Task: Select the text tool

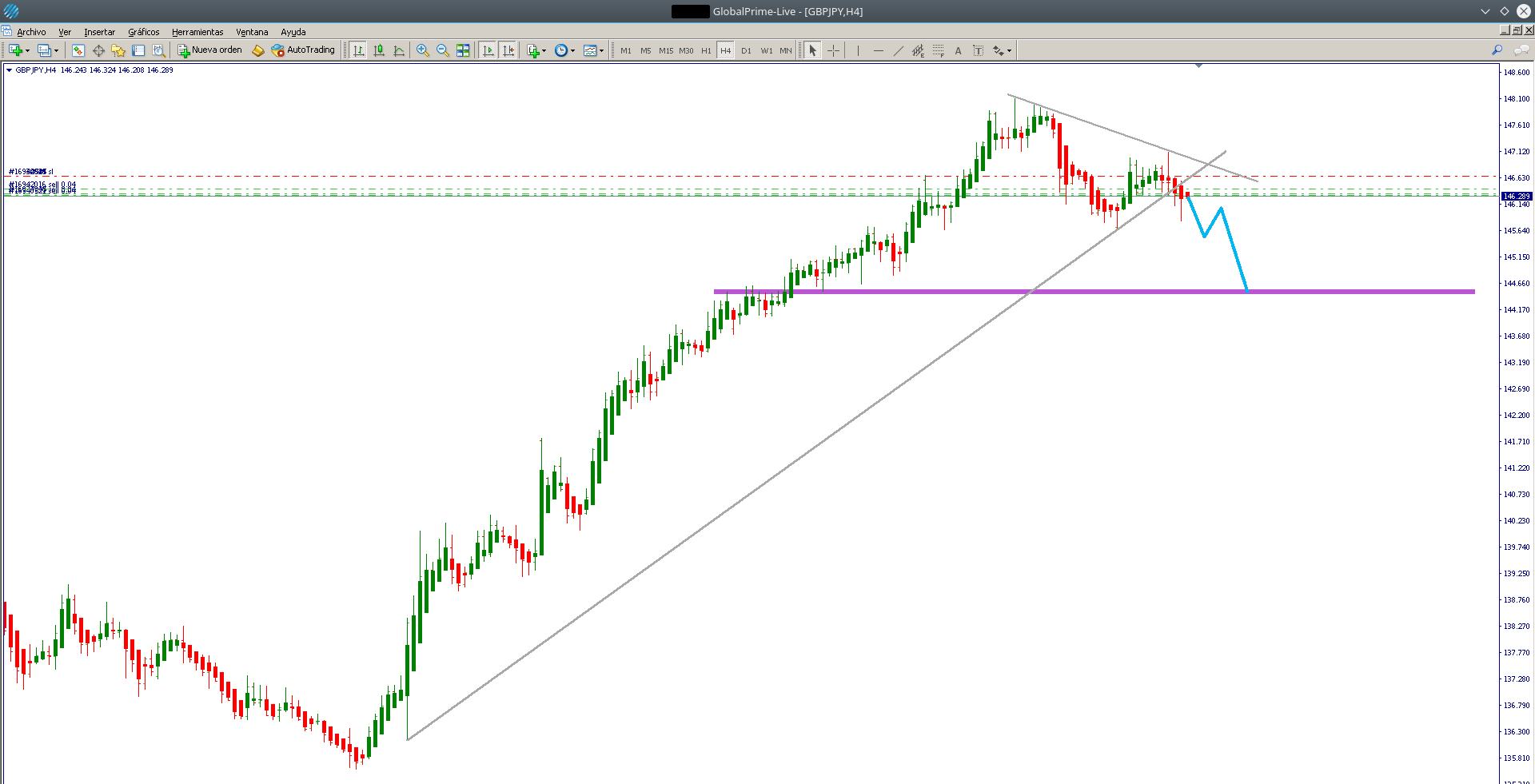Action: point(959,50)
